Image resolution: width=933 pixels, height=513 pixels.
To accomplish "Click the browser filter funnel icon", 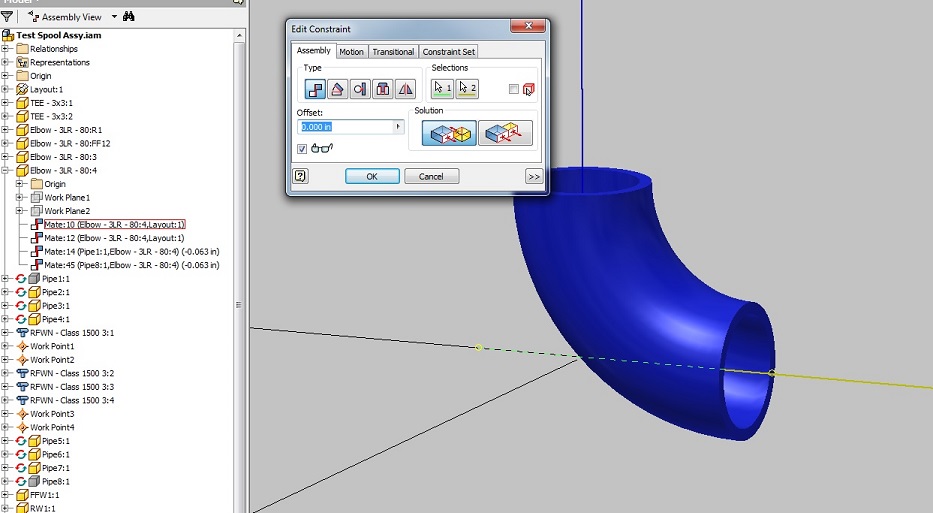I will (x=7, y=17).
